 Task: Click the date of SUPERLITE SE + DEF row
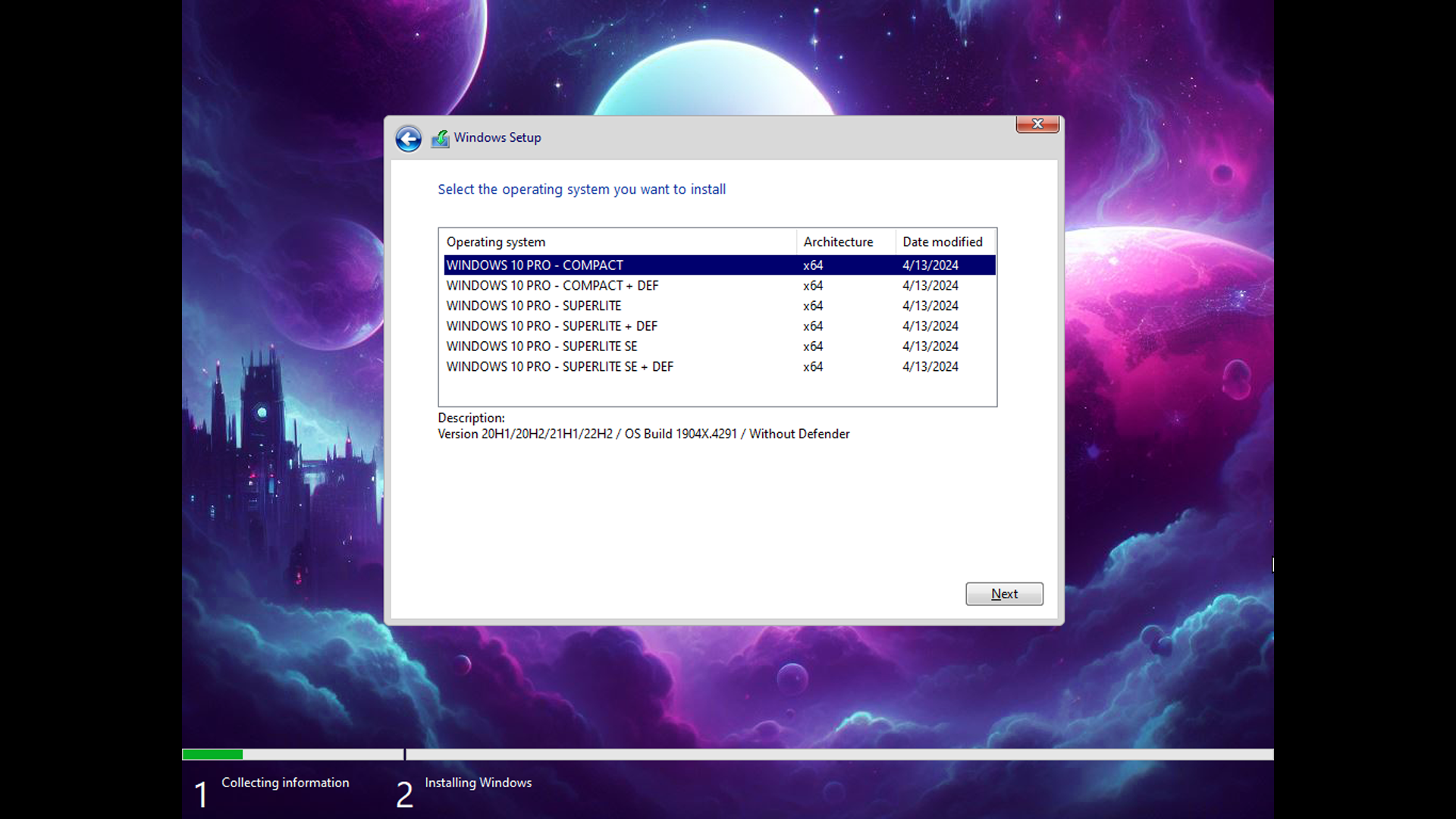click(x=930, y=367)
